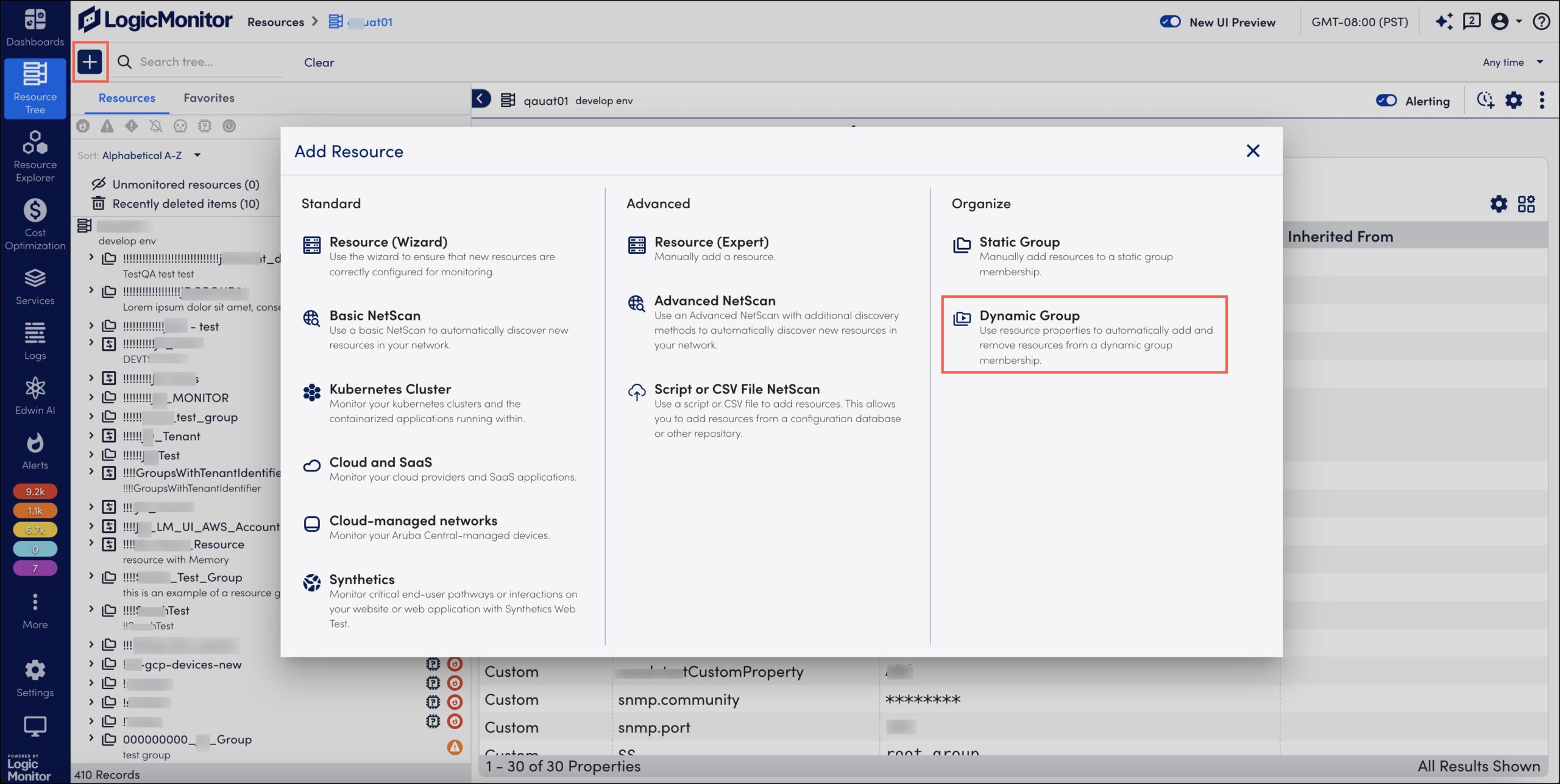Close the Add Resource dialog
1560x784 pixels.
(x=1253, y=150)
